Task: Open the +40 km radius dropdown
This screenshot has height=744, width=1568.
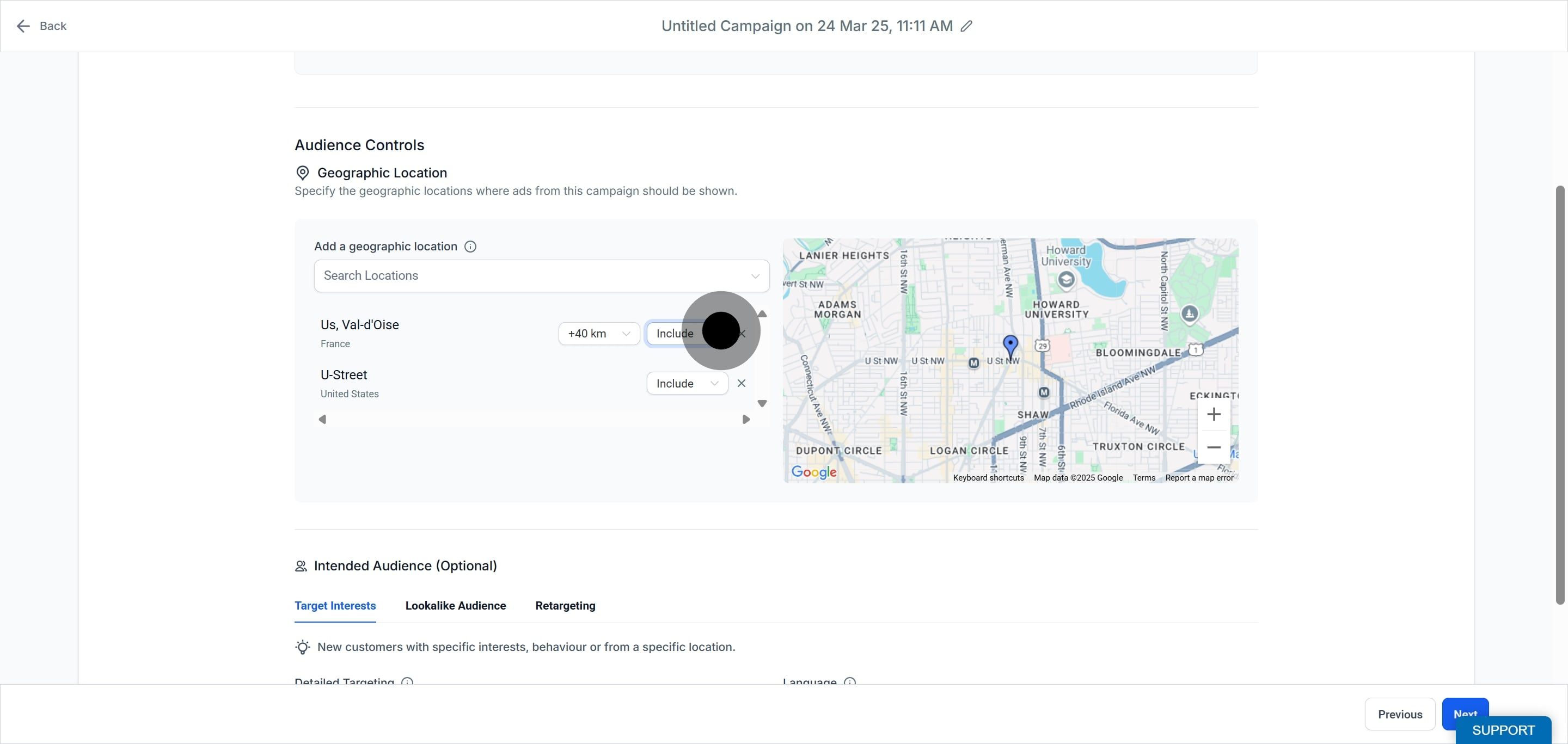Action: coord(599,334)
